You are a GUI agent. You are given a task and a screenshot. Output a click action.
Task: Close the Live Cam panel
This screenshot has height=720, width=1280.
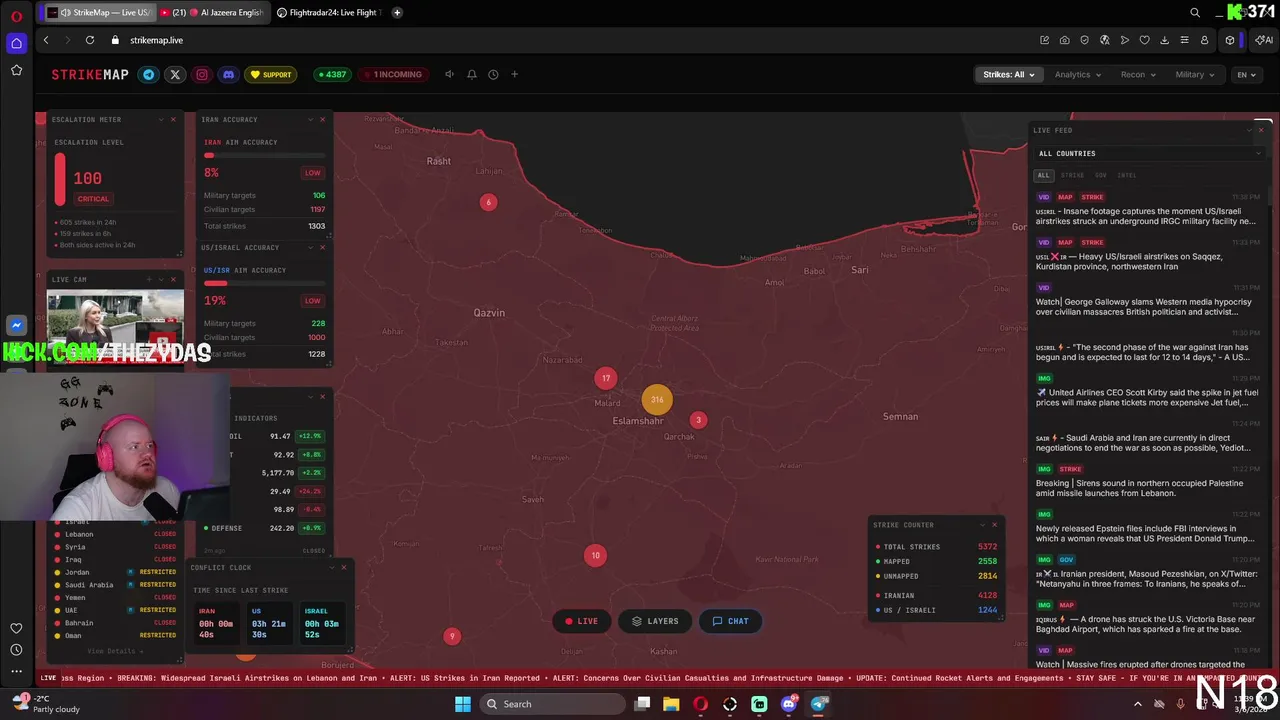tap(173, 279)
